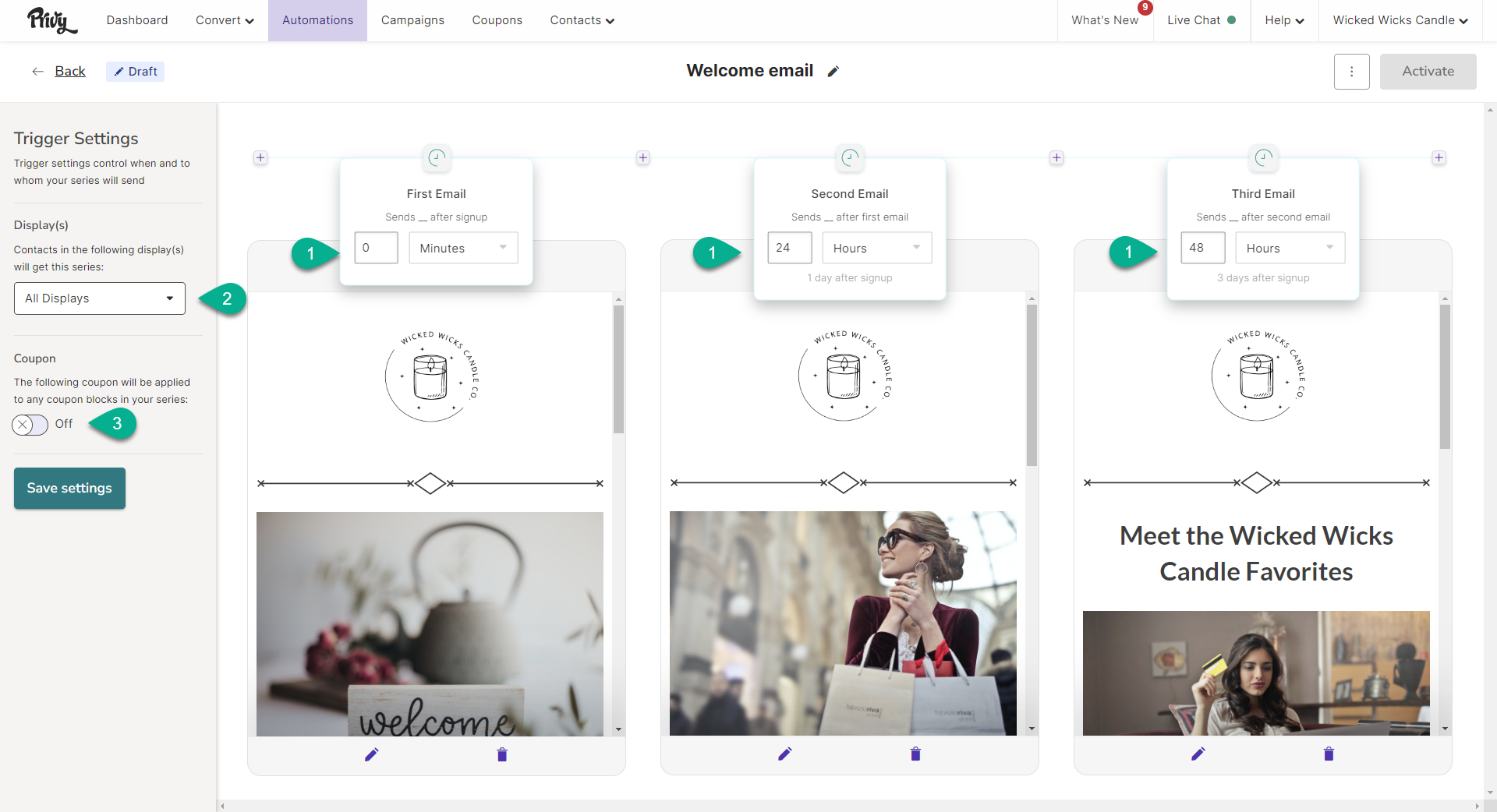
Task: Open the three-dot more options menu
Action: point(1351,72)
